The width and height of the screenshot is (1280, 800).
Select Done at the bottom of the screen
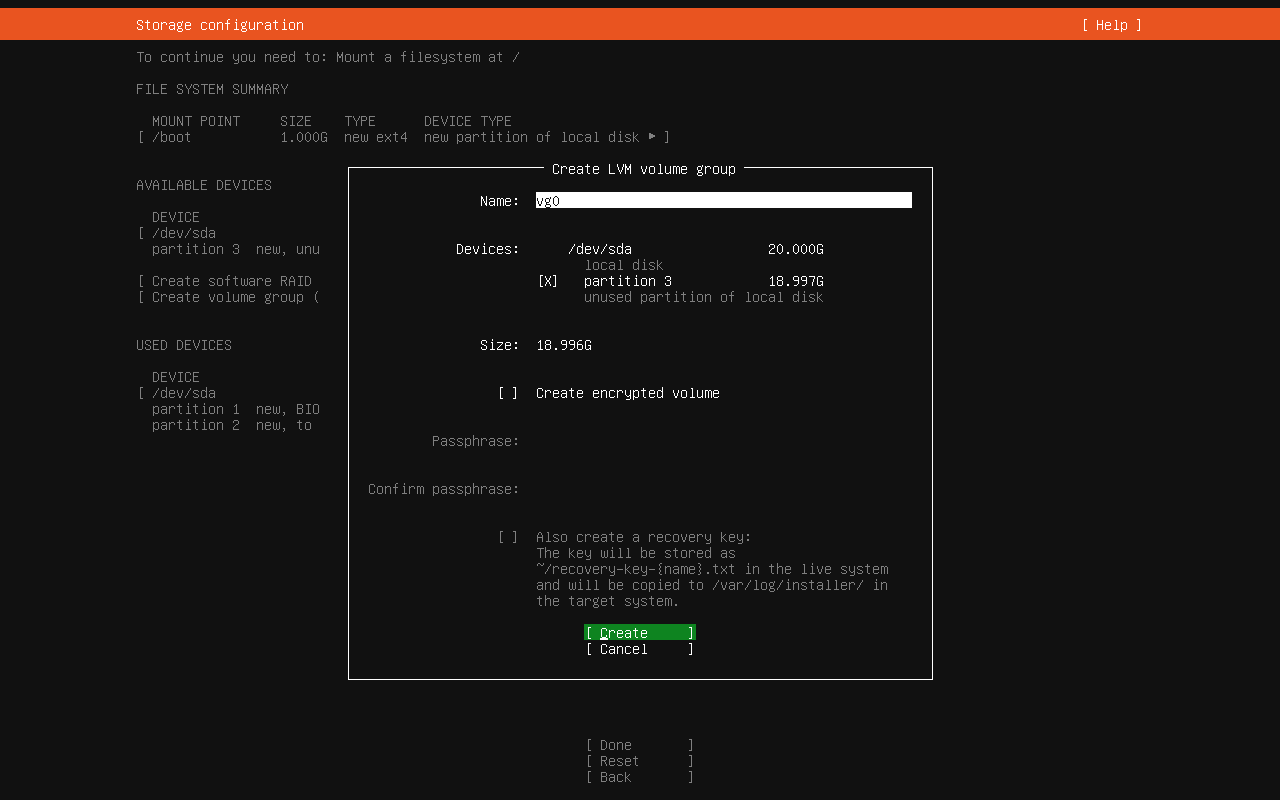[x=639, y=745]
